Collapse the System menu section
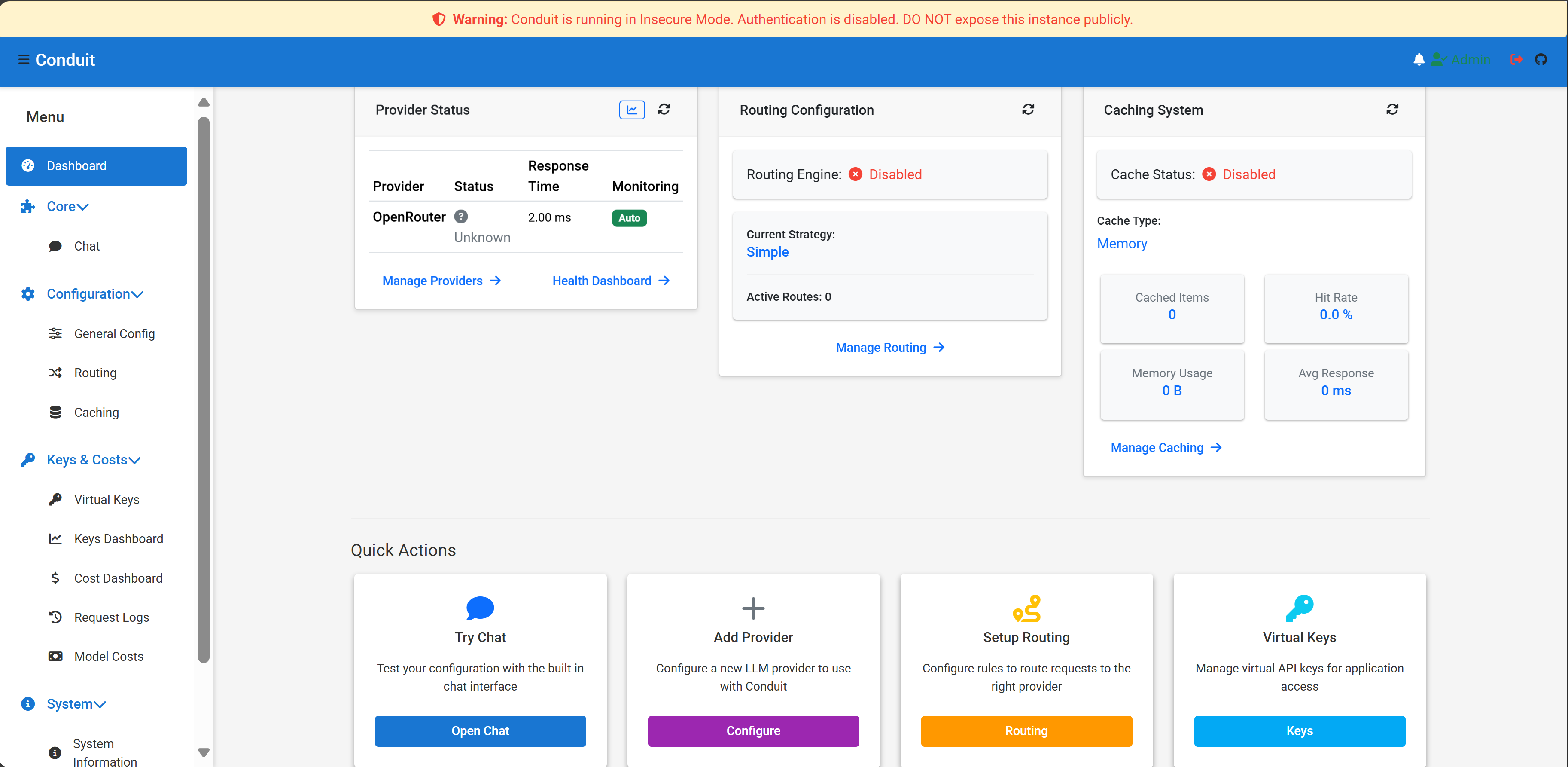Image resolution: width=1568 pixels, height=767 pixels. click(x=76, y=704)
